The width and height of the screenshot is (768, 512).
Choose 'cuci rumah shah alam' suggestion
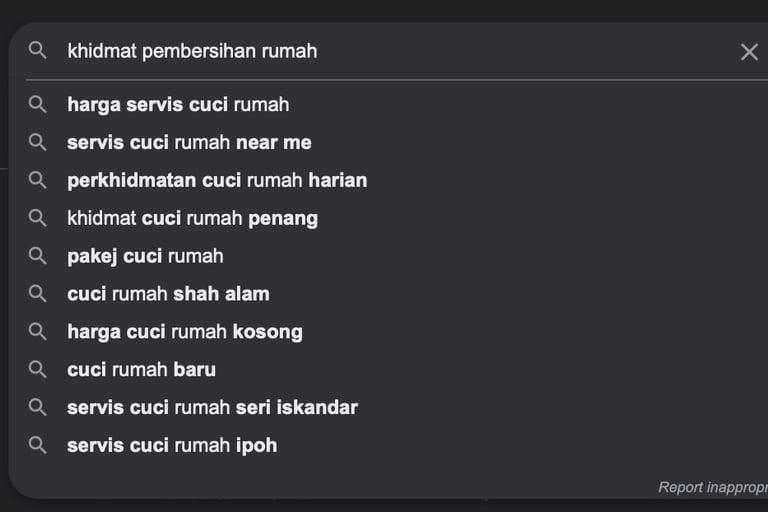pyautogui.click(x=168, y=294)
